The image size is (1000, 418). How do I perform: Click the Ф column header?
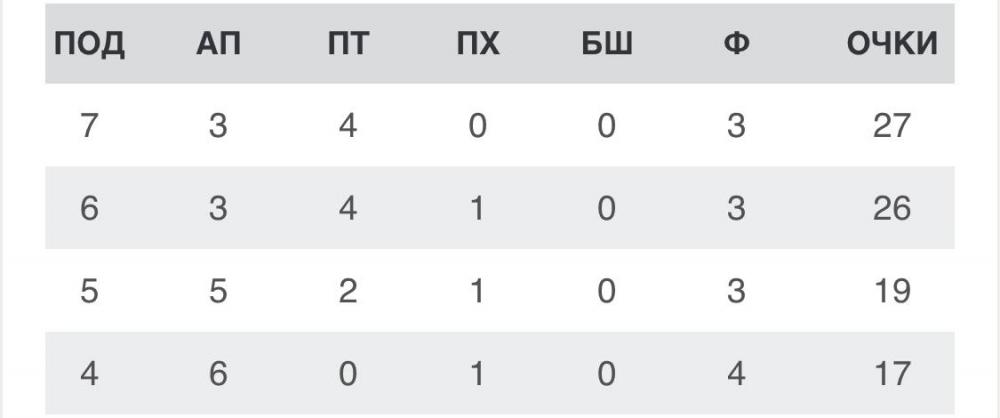pyautogui.click(x=736, y=46)
